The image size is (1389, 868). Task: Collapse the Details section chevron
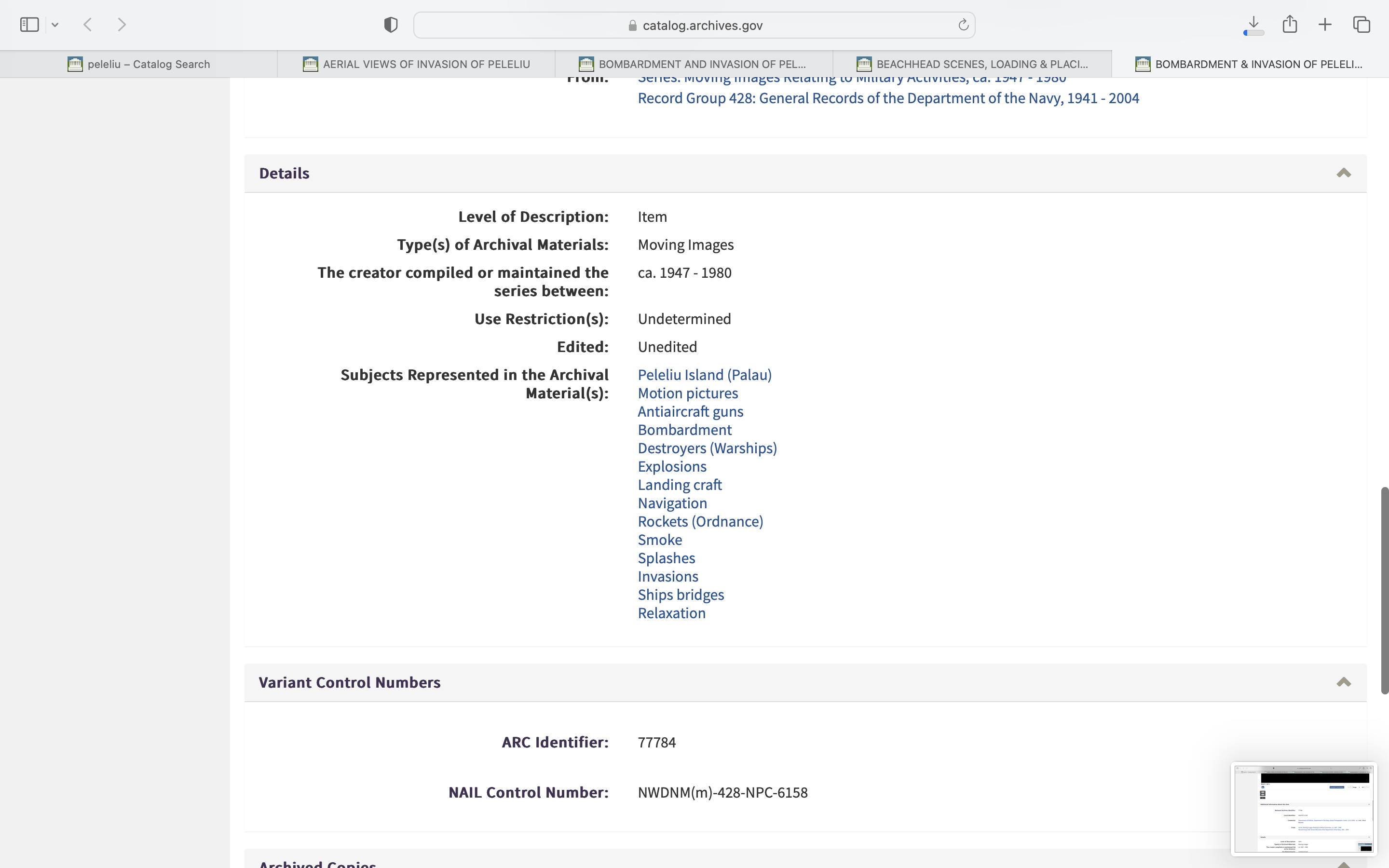tap(1343, 173)
